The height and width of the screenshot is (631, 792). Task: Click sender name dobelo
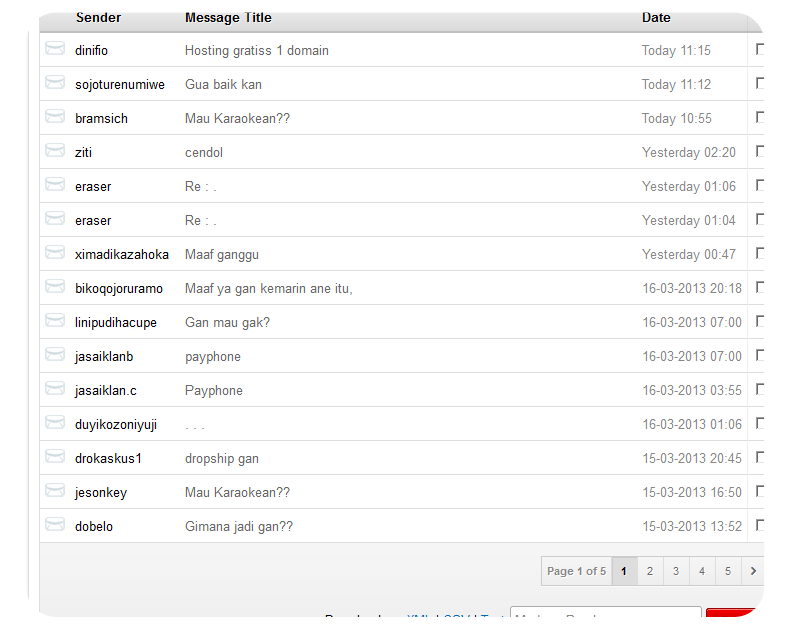tap(94, 526)
